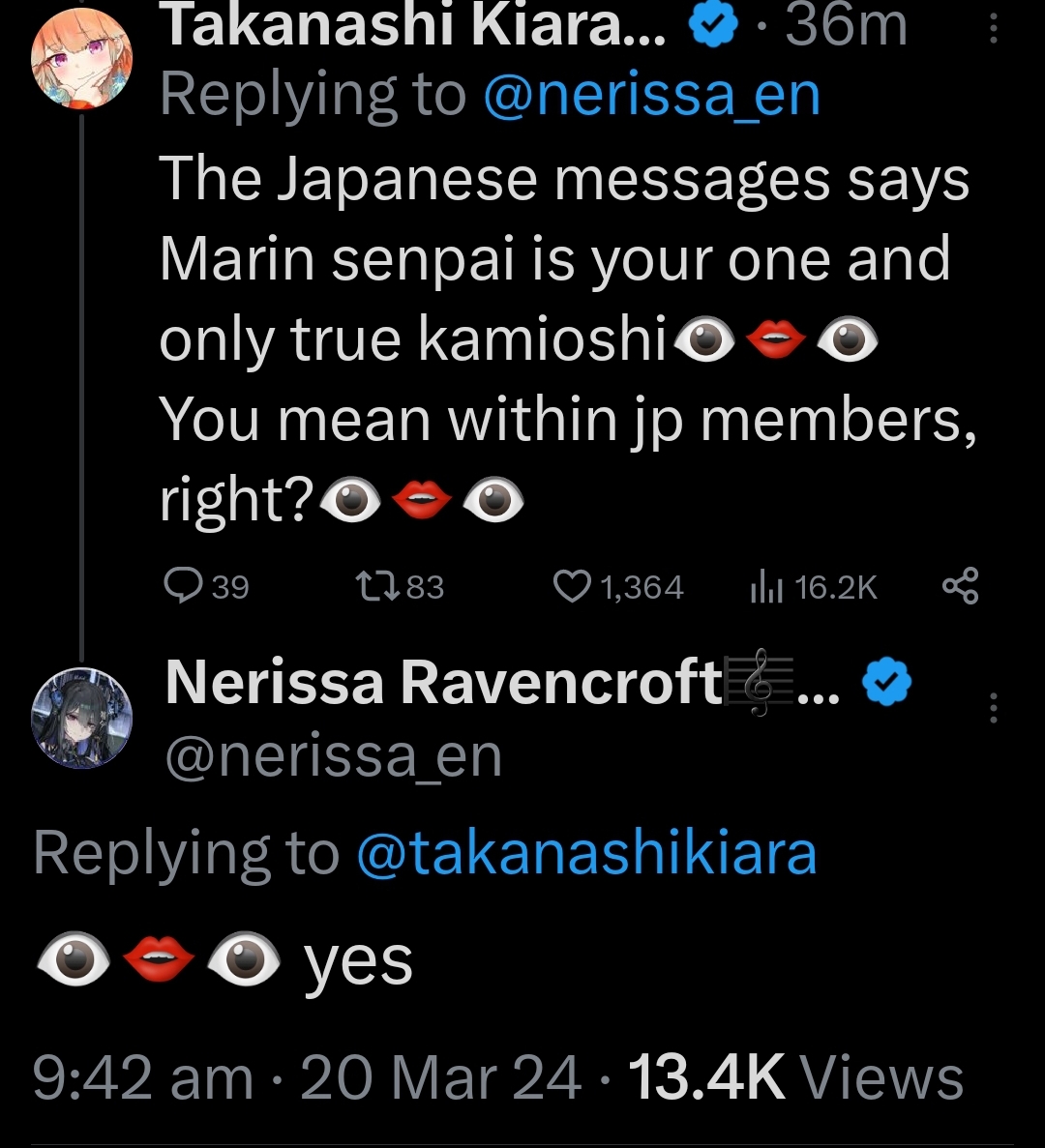
Task: Open Takanashi Kiara display name
Action: [413, 27]
